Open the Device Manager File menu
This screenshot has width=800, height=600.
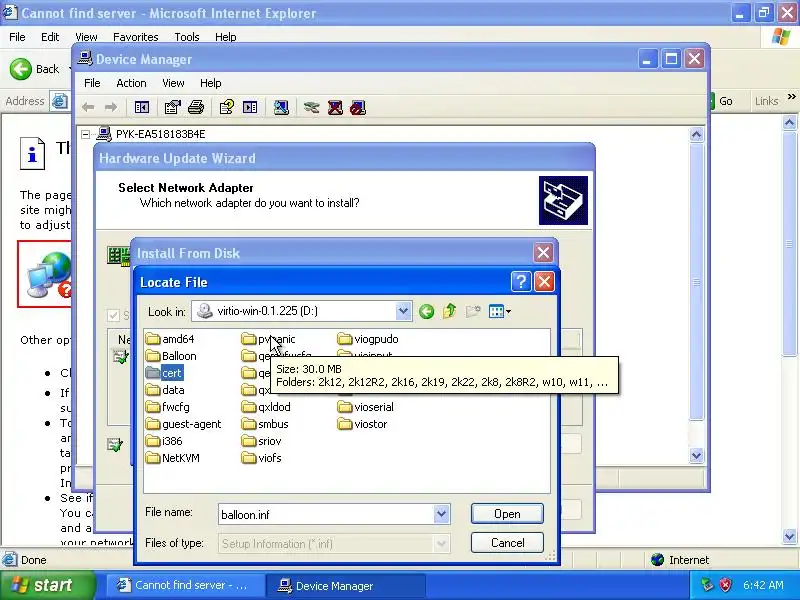[x=92, y=83]
